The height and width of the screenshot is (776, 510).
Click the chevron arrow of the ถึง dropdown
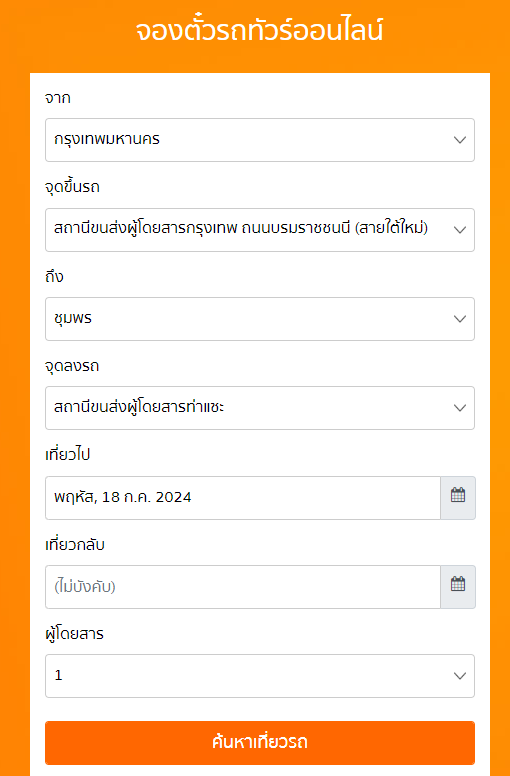460,319
